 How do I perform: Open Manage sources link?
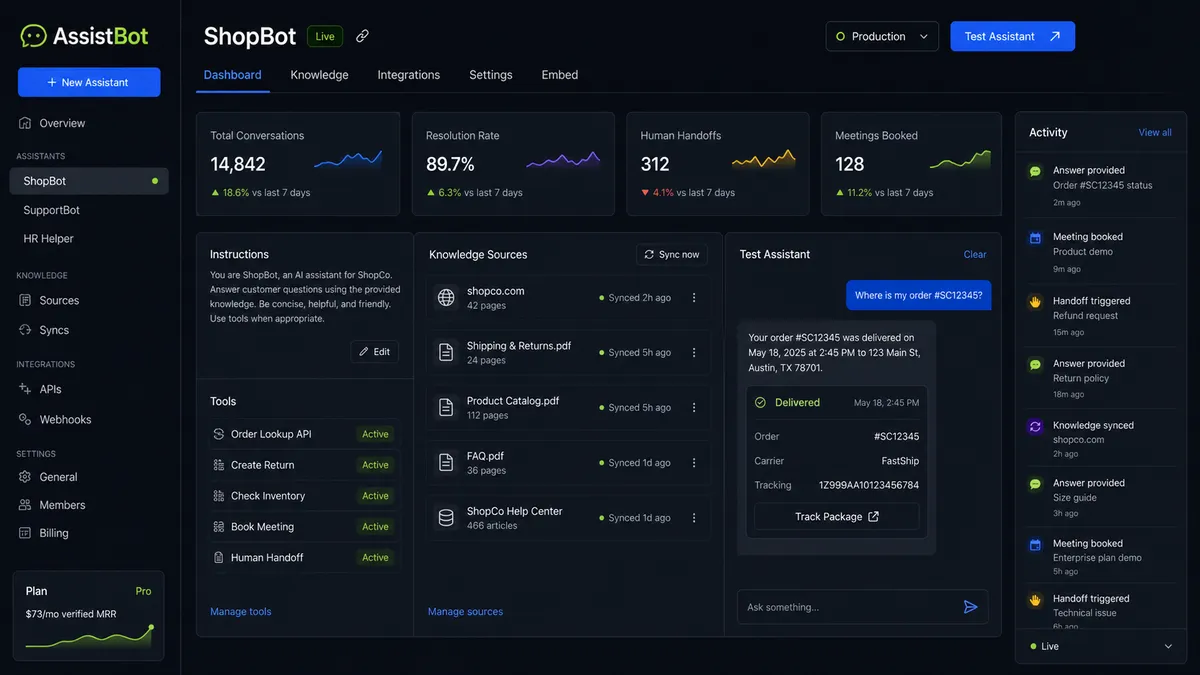tap(465, 612)
